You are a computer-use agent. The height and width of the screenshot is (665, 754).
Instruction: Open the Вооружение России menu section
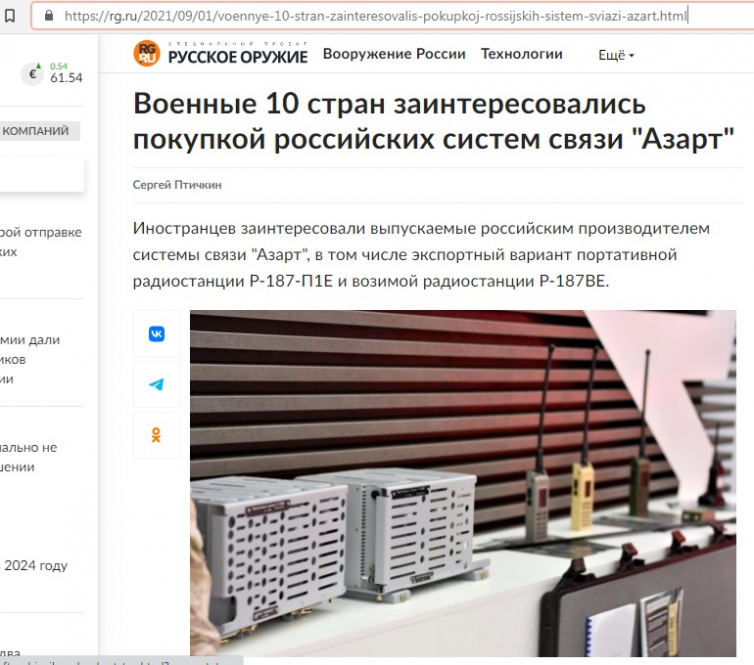click(394, 54)
